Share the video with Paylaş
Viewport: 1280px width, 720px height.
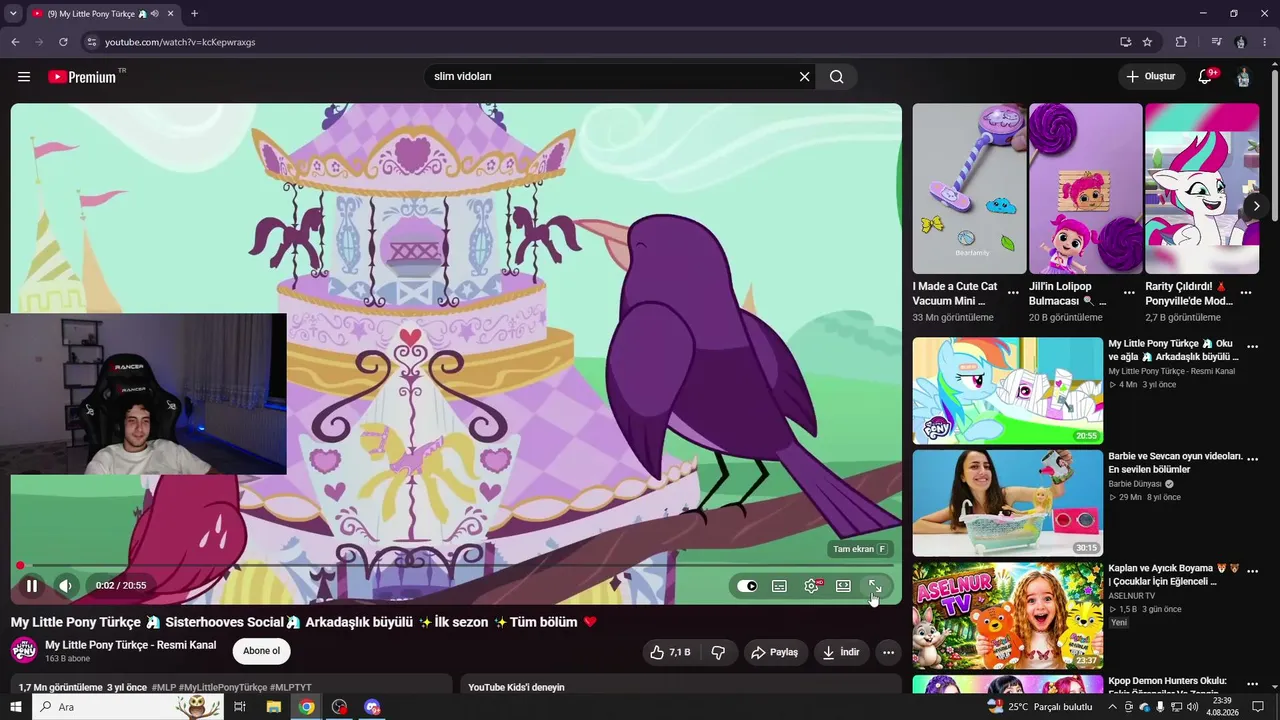776,652
